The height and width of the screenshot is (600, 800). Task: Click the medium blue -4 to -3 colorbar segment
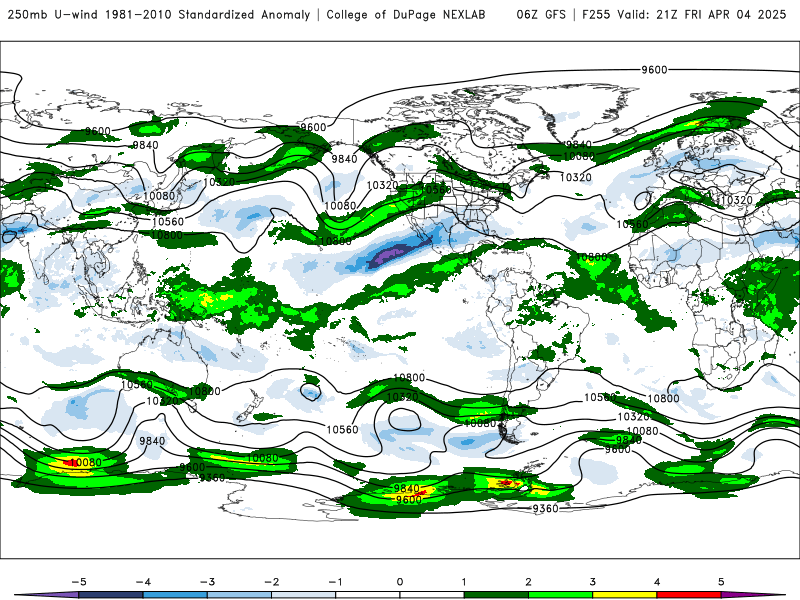[x=175, y=595]
